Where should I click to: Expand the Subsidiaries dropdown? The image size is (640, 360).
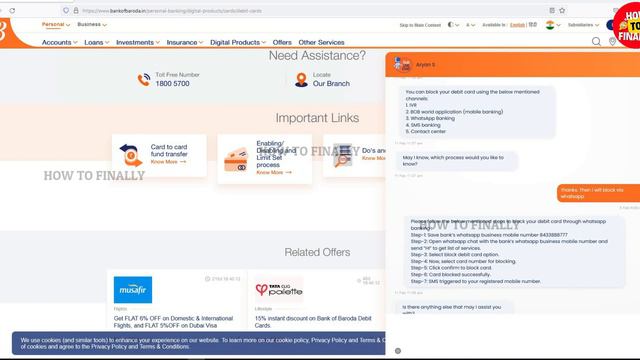coord(583,25)
